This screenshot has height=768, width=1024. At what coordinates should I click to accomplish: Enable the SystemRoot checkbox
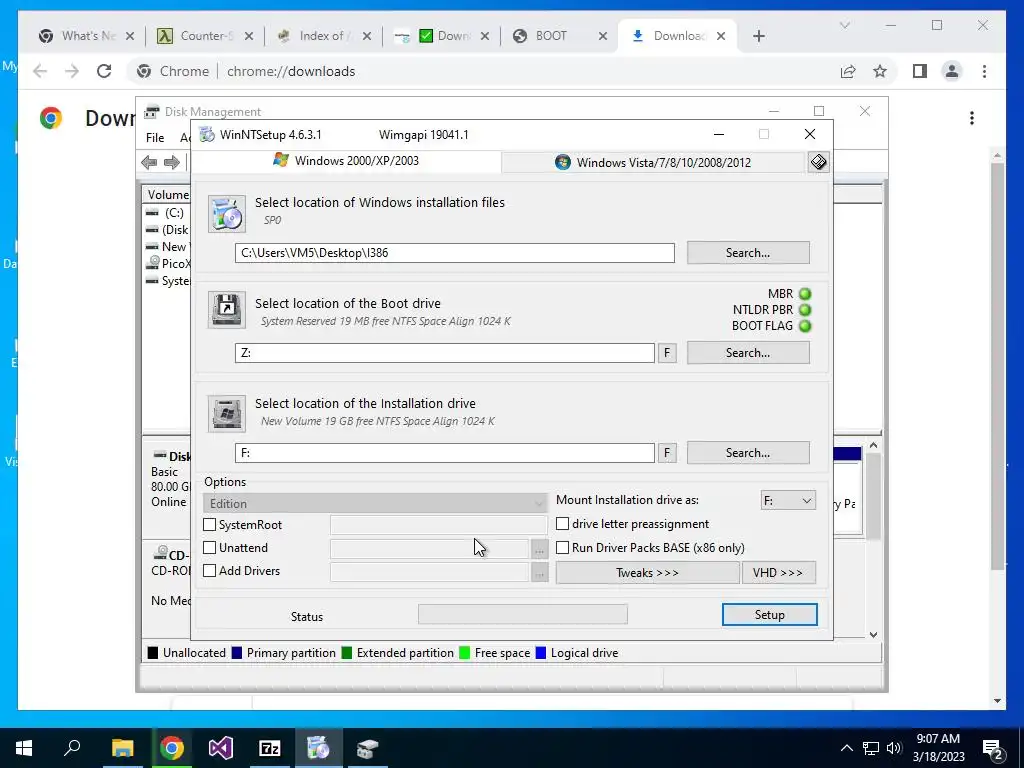pos(210,524)
